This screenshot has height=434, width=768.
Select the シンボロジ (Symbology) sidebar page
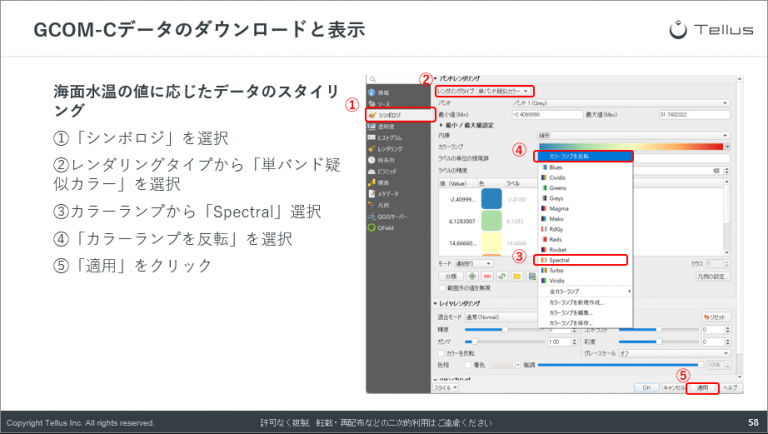tap(400, 115)
